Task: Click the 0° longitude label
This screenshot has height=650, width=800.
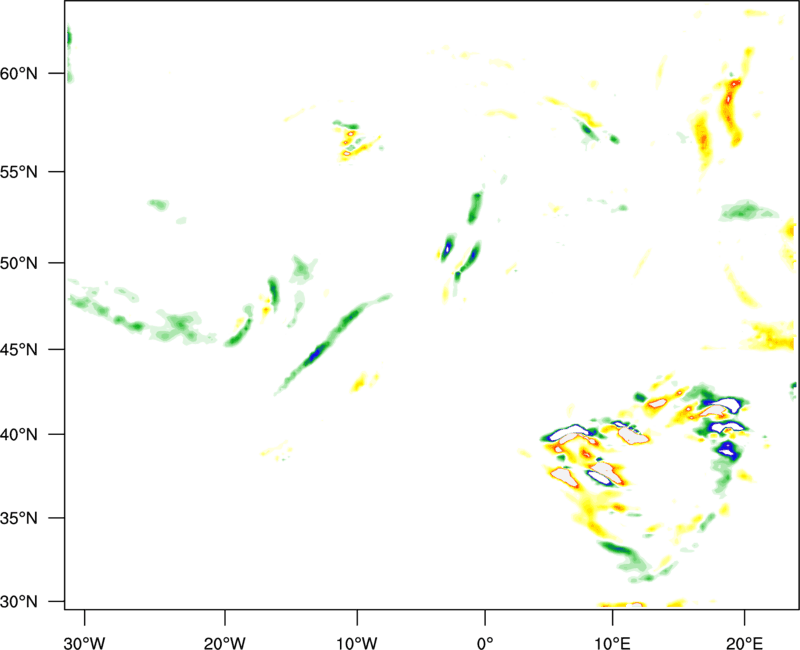Action: (485, 643)
